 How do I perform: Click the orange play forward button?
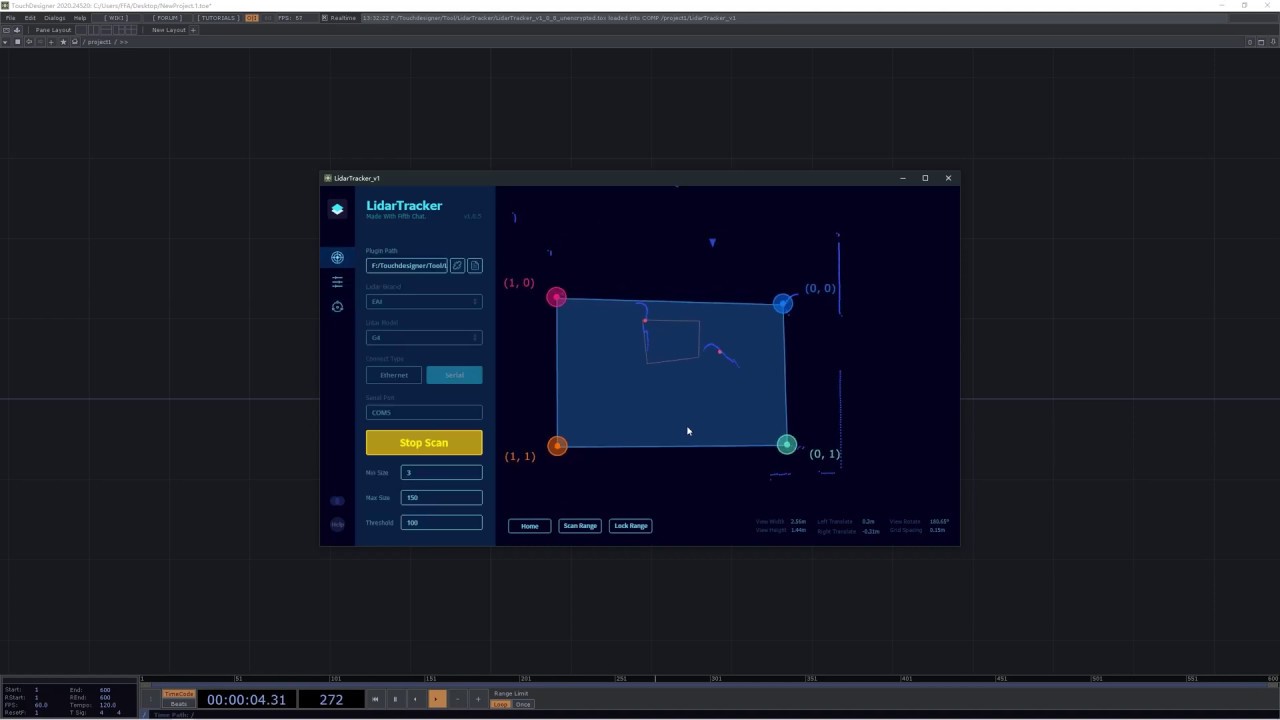click(x=437, y=699)
